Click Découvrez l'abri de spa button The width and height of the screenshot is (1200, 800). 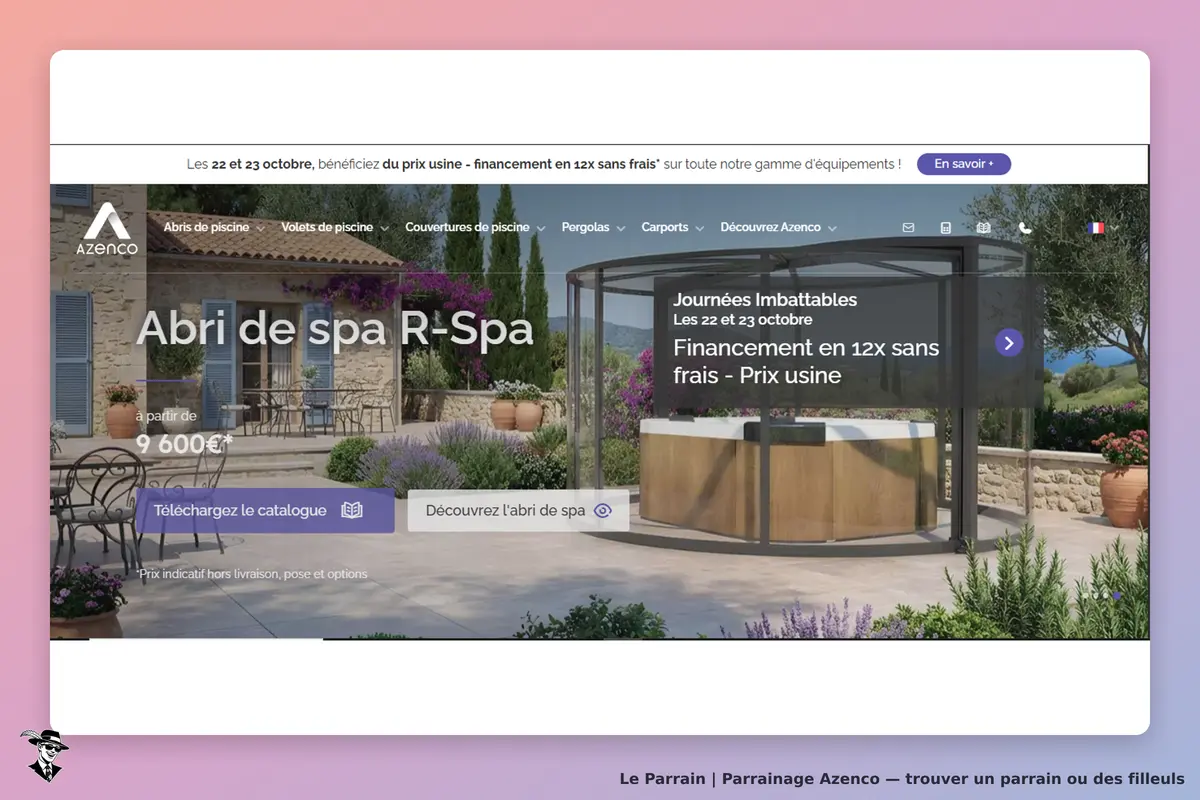pos(518,510)
